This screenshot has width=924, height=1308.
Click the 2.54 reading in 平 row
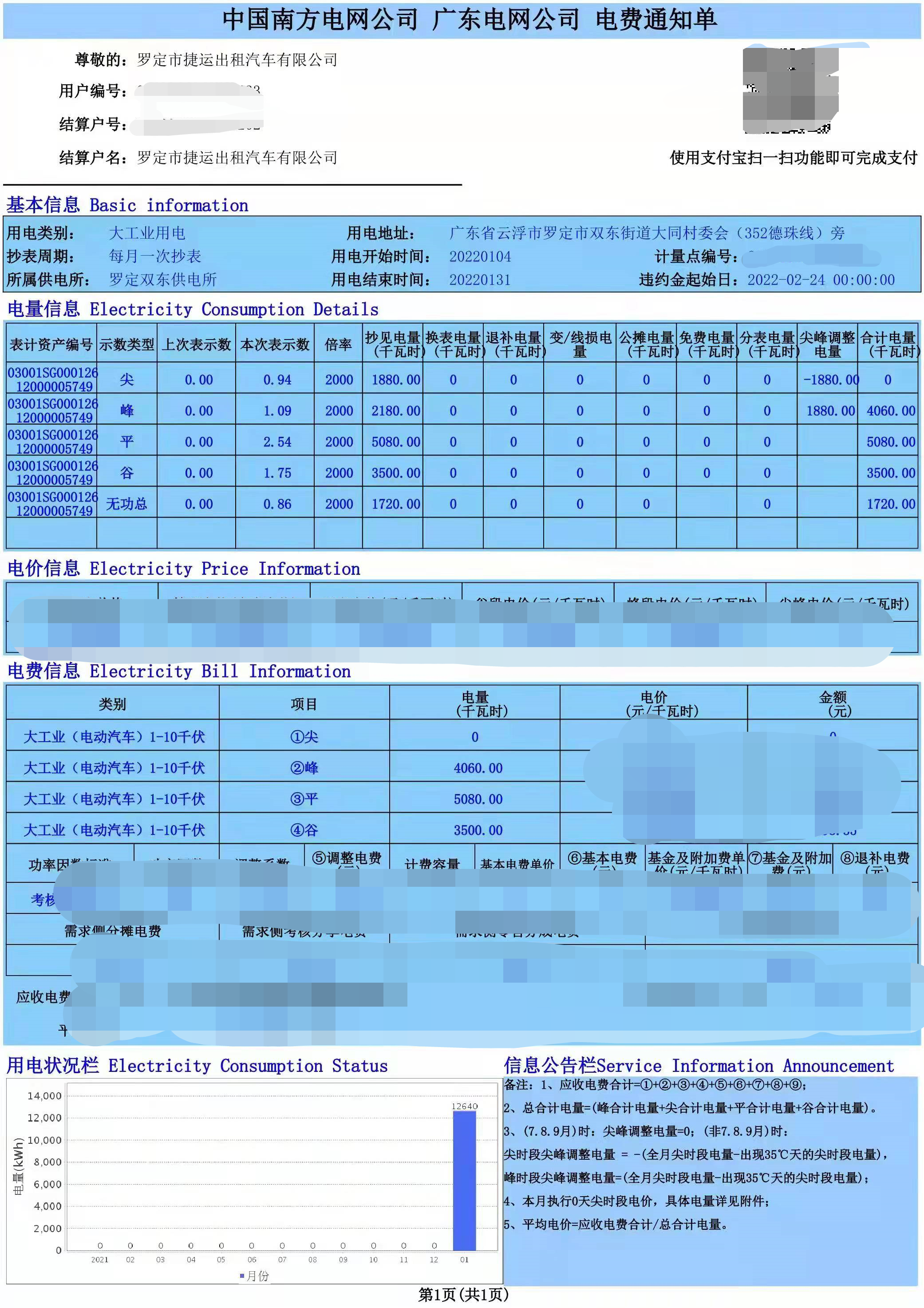(277, 442)
